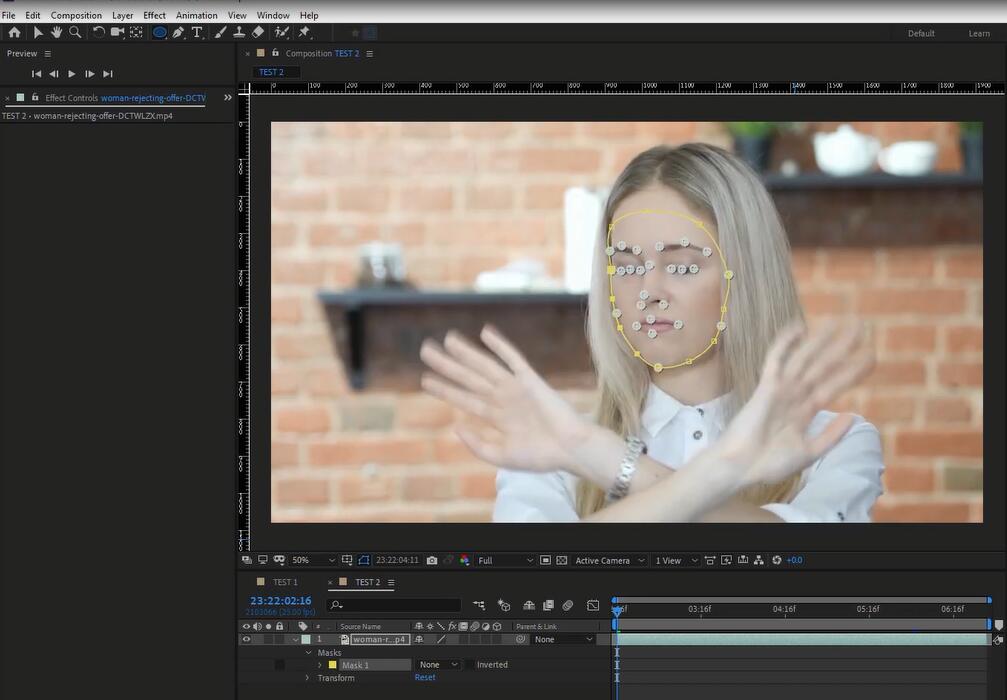Select the Pen tool
The image size is (1007, 700).
point(179,32)
